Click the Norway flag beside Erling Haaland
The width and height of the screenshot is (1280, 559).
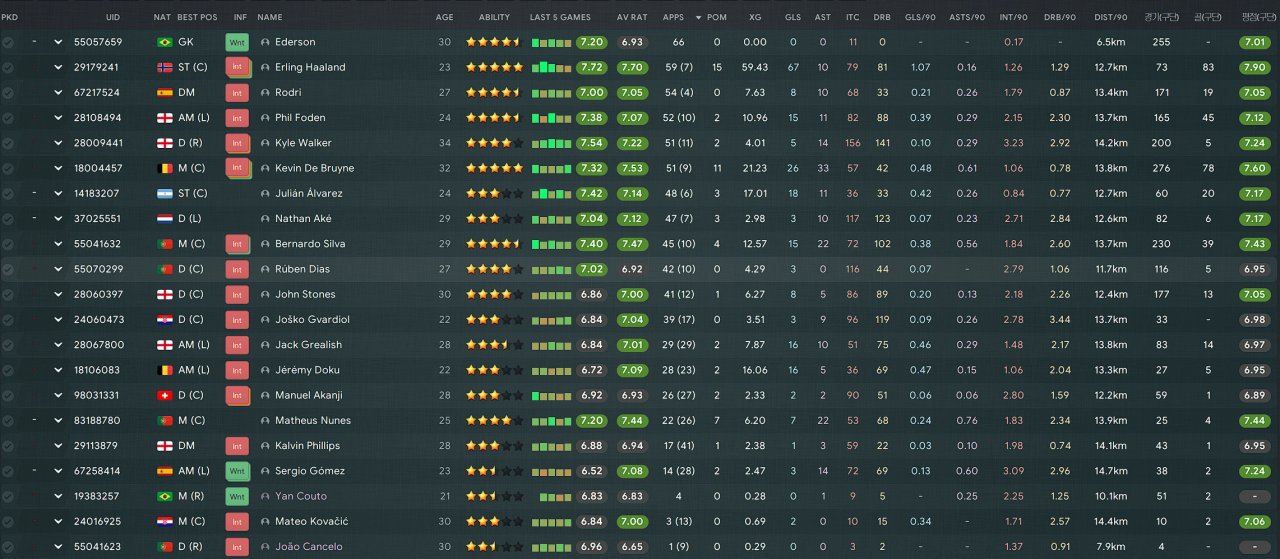[x=164, y=68]
